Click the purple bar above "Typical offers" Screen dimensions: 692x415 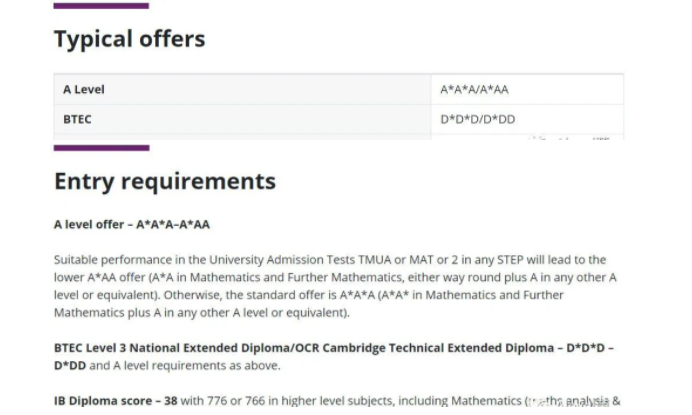point(101,6)
